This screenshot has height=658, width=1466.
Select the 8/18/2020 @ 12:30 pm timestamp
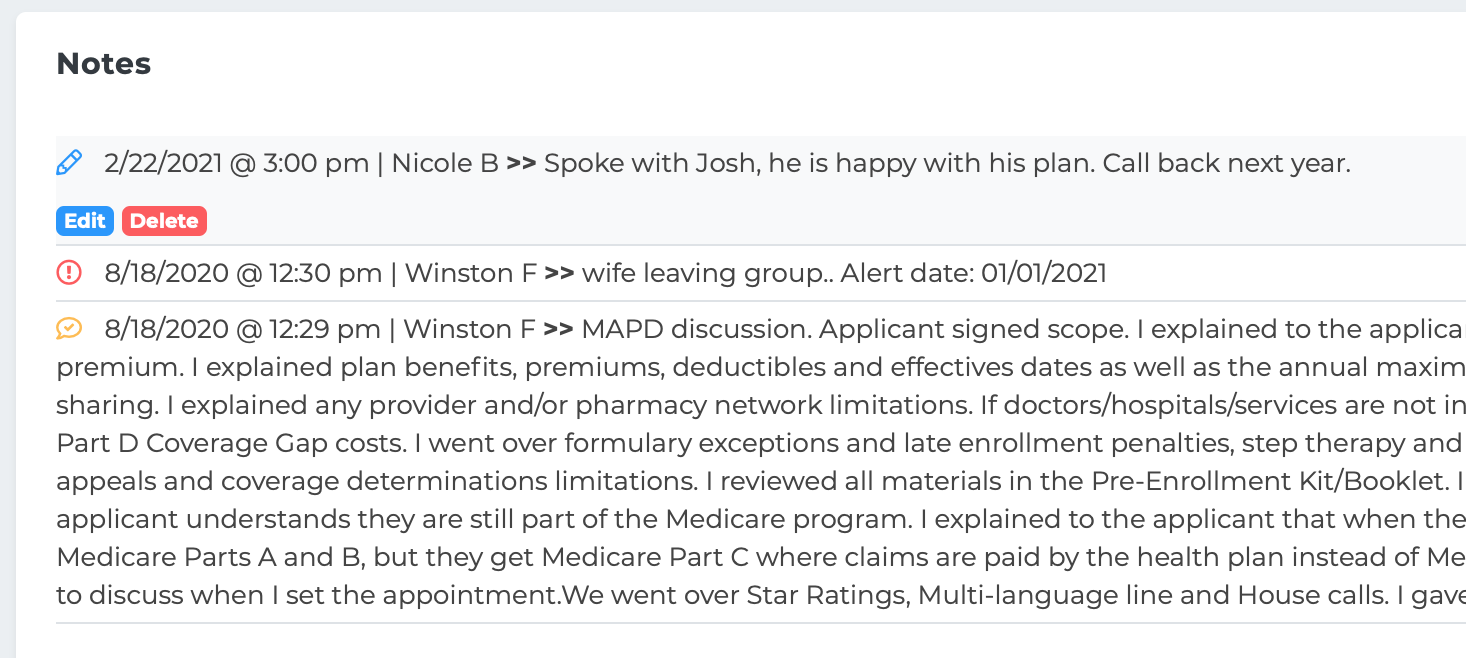(243, 273)
